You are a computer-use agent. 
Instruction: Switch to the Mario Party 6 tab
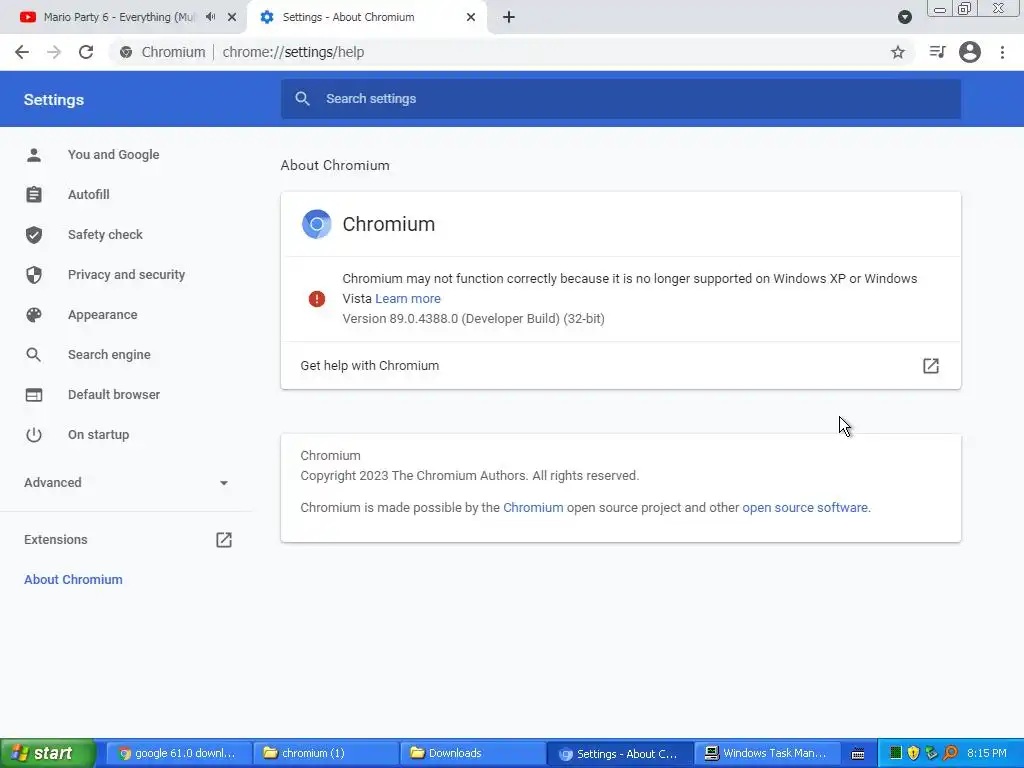click(119, 17)
